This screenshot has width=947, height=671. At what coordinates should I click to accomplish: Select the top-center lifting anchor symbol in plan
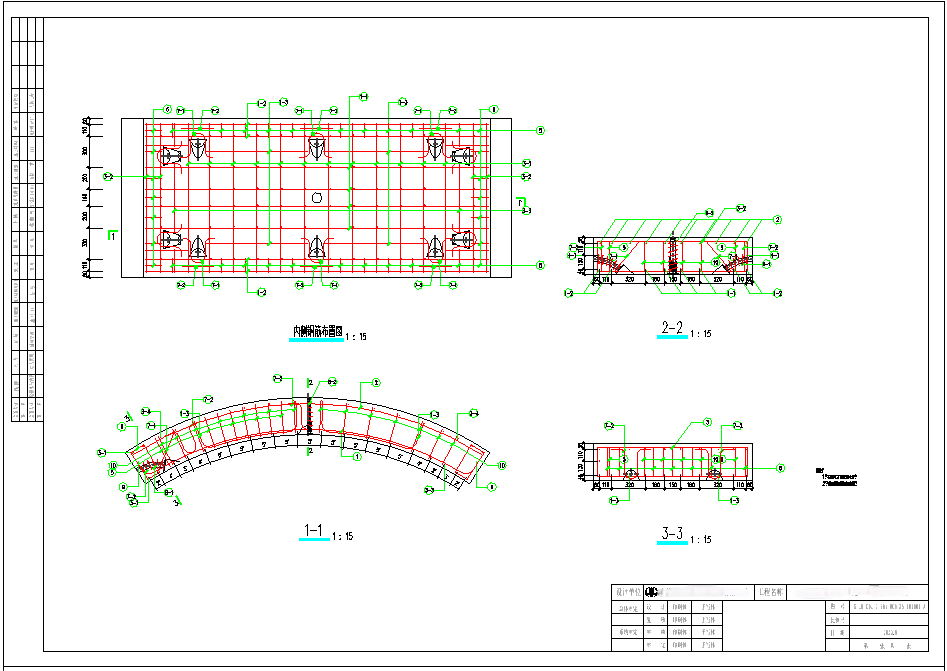tap(317, 149)
